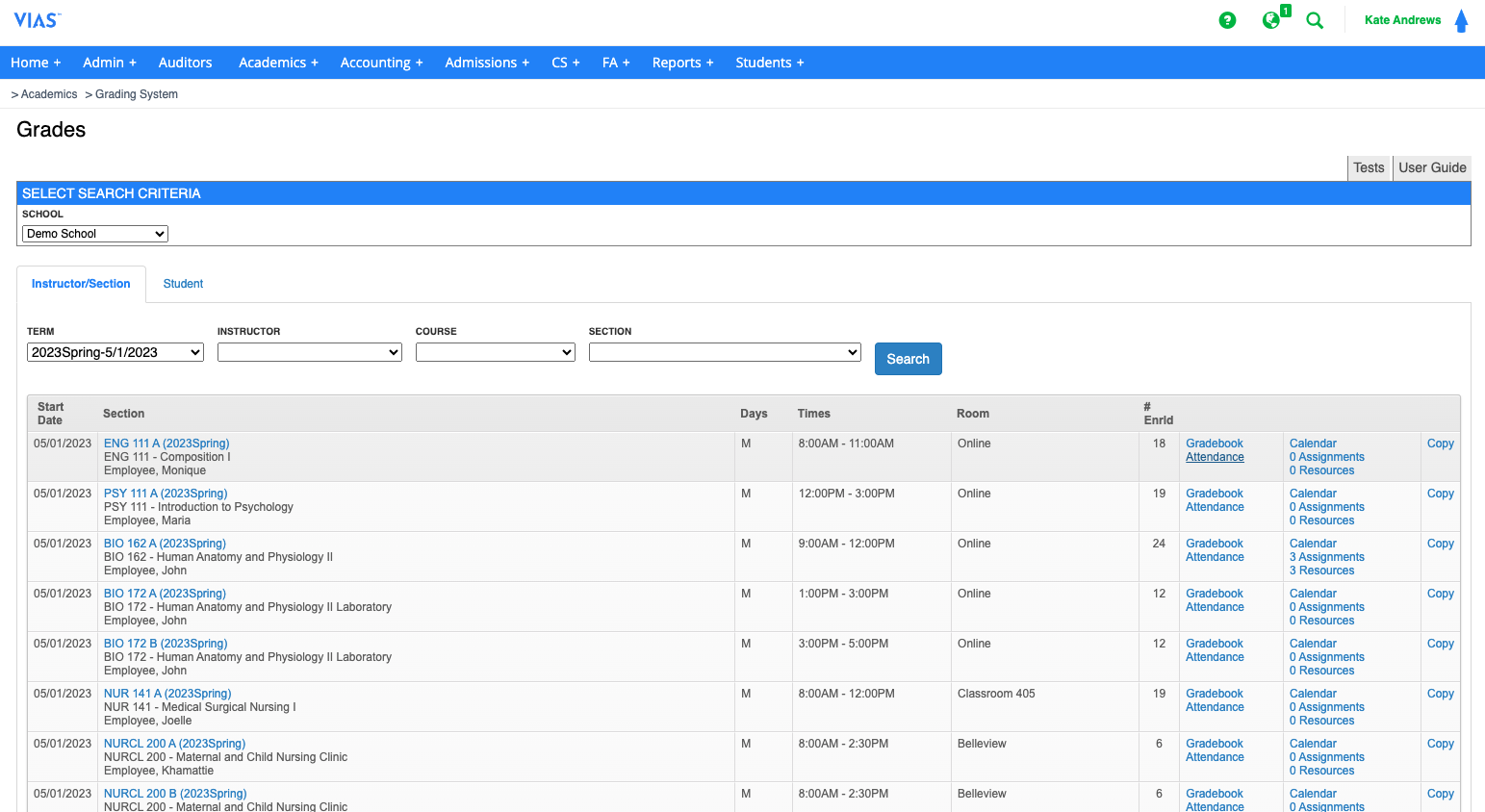Expand the School dropdown
The width and height of the screenshot is (1485, 812).
[94, 234]
